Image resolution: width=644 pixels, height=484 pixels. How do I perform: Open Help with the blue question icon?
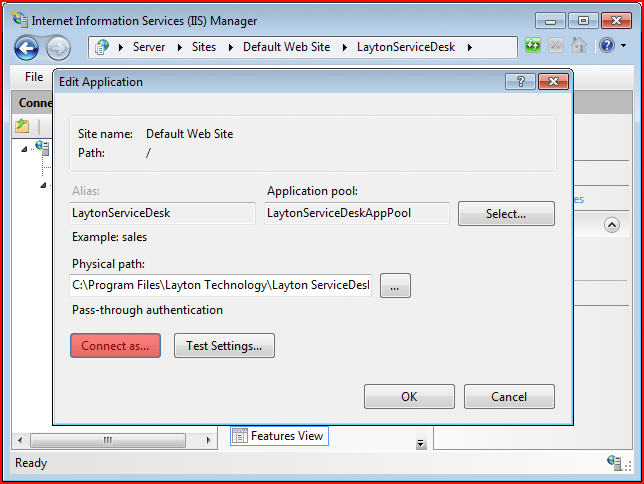[x=607, y=45]
